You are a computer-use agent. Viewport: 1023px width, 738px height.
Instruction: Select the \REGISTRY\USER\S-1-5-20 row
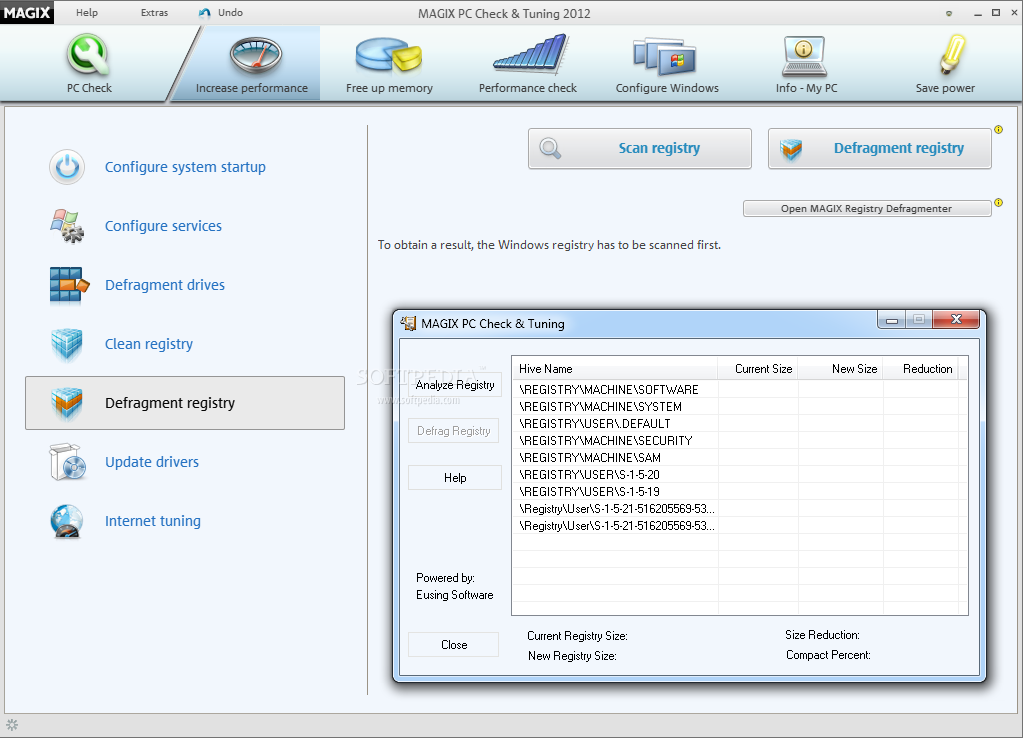coord(739,474)
